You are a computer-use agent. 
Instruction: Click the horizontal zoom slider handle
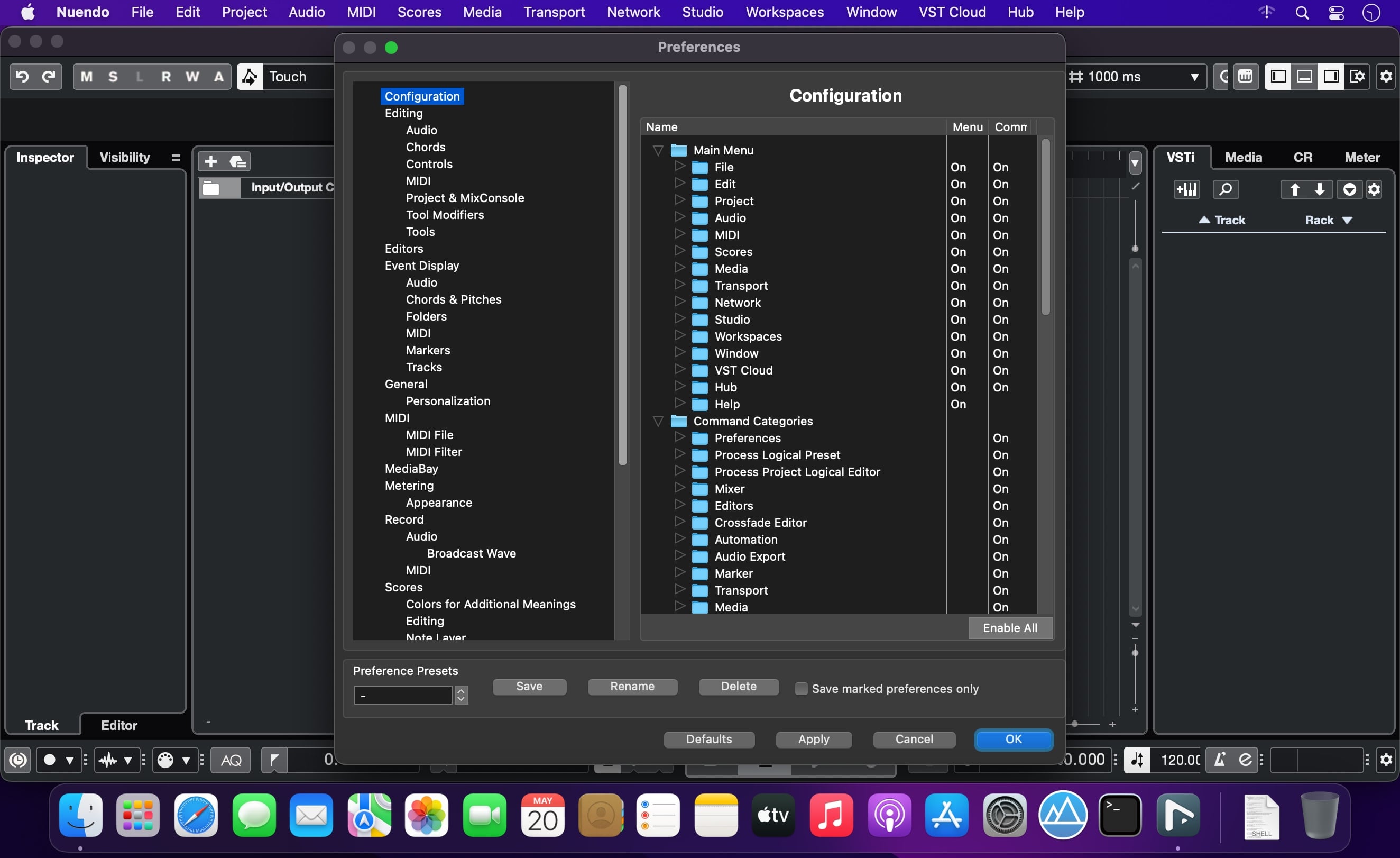(x=1075, y=724)
